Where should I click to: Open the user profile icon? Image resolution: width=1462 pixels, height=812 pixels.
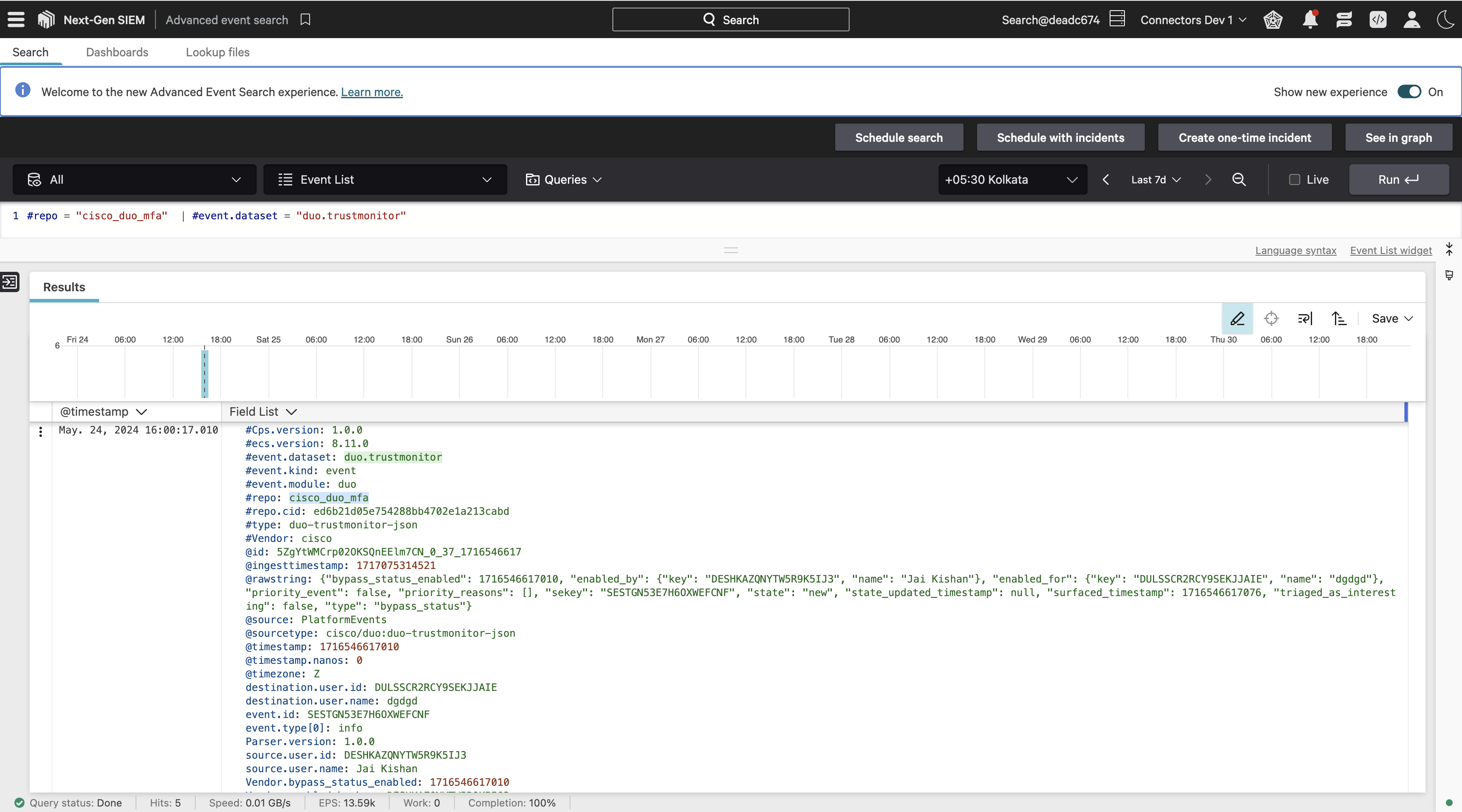click(x=1412, y=20)
